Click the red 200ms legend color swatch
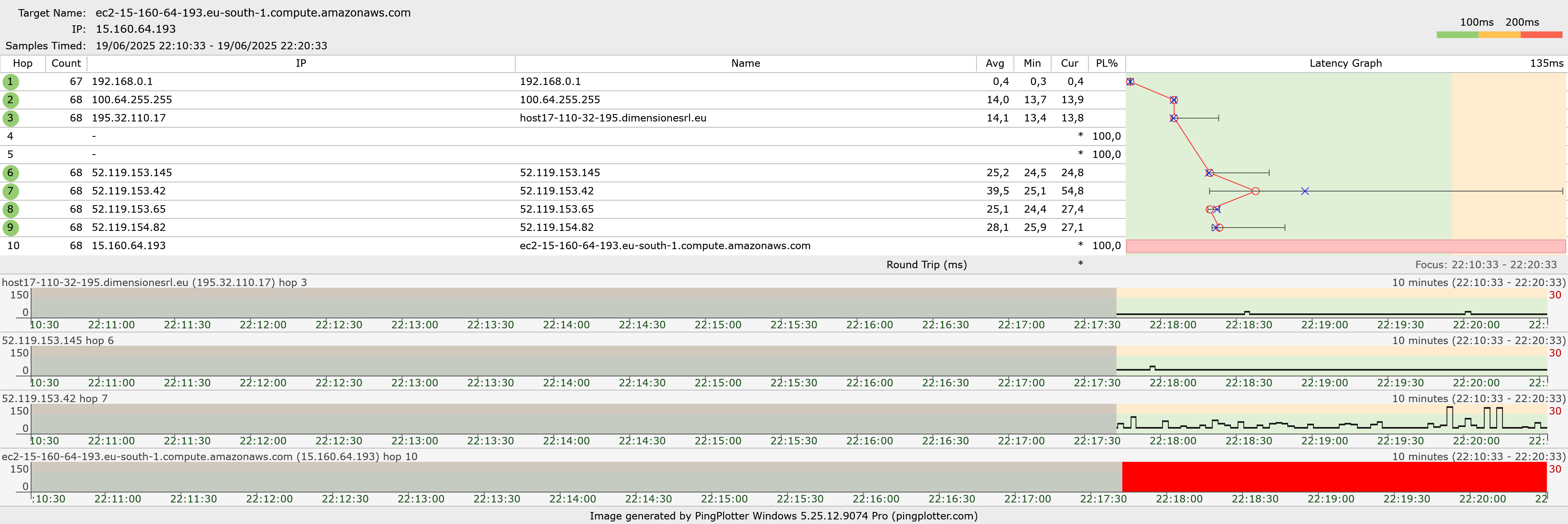This screenshot has width=1568, height=524. click(1541, 35)
